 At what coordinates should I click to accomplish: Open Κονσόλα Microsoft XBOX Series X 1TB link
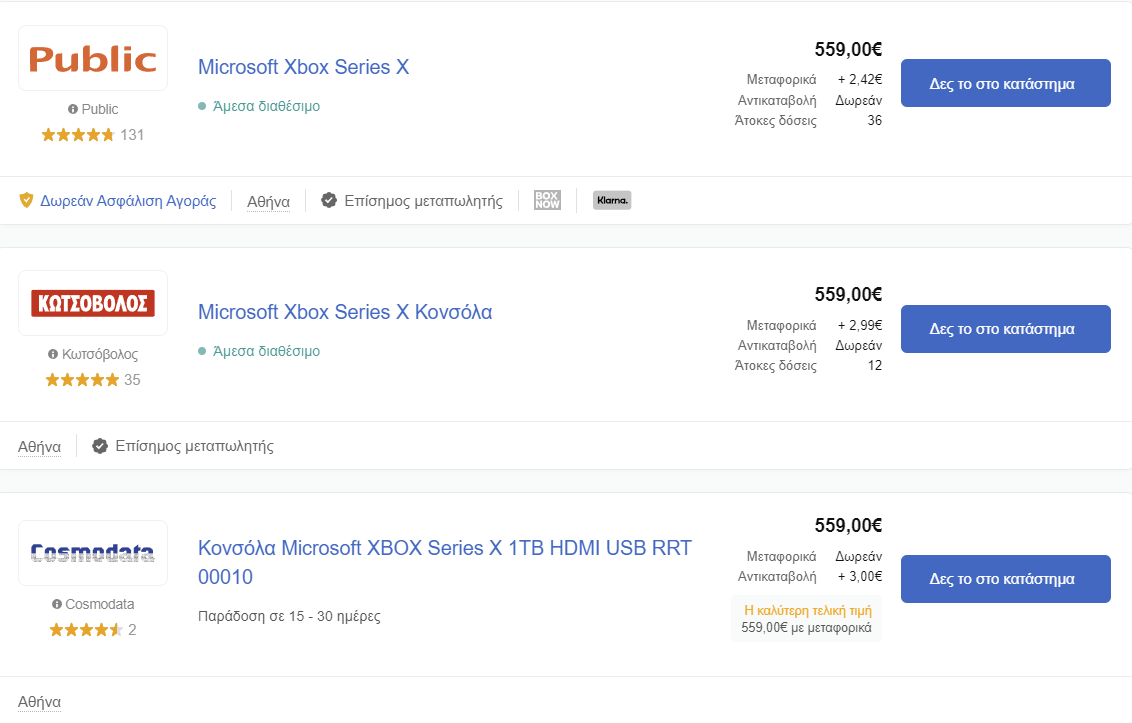coord(445,563)
